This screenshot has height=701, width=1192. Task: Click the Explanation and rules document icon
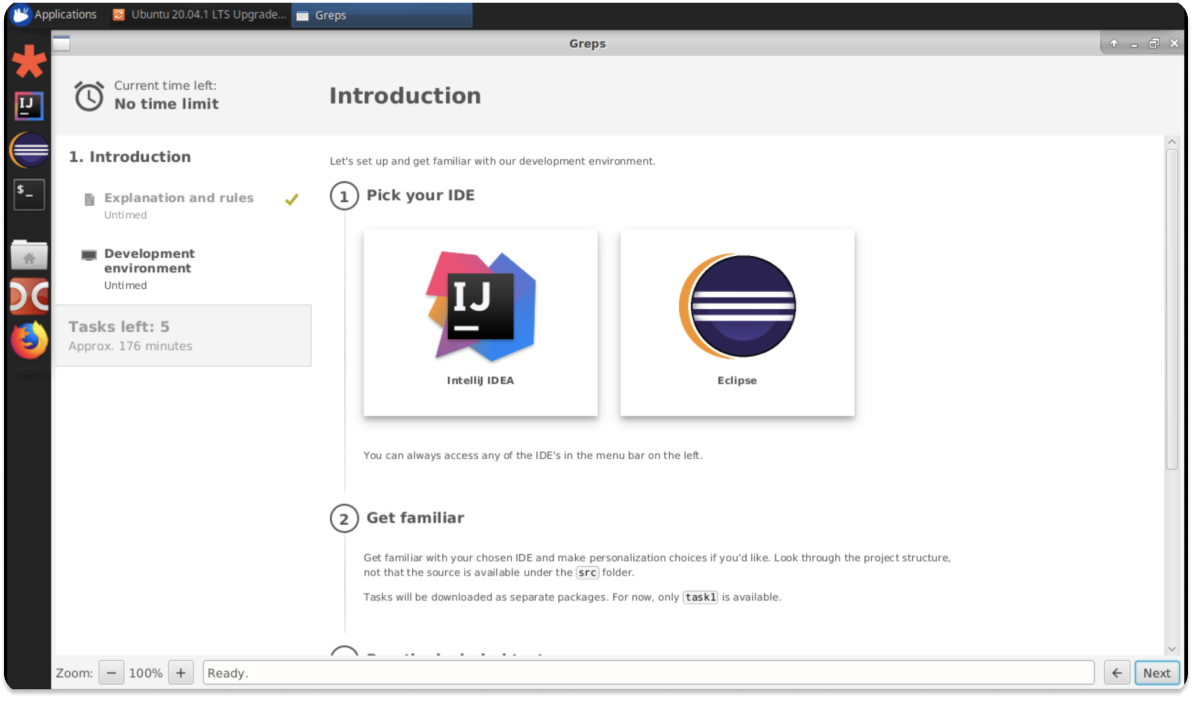click(89, 199)
